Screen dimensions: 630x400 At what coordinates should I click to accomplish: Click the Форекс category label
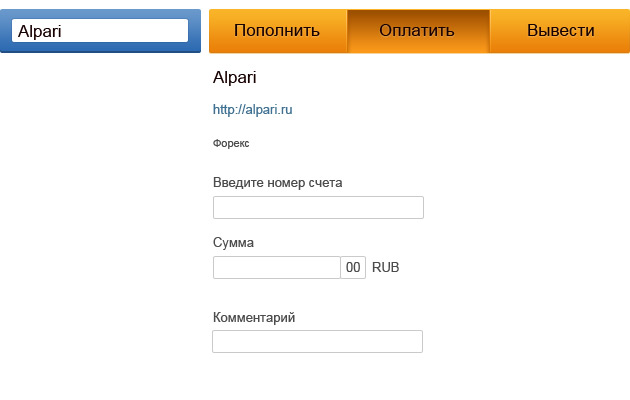coord(231,143)
